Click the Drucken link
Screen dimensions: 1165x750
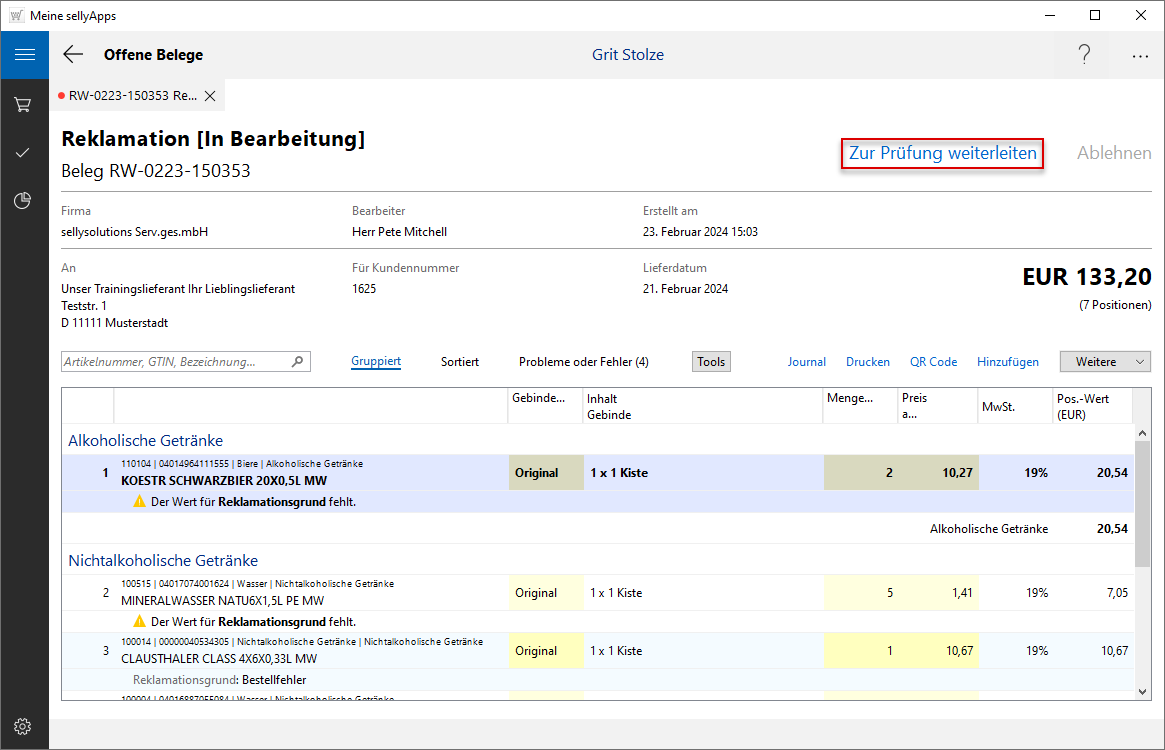click(867, 362)
